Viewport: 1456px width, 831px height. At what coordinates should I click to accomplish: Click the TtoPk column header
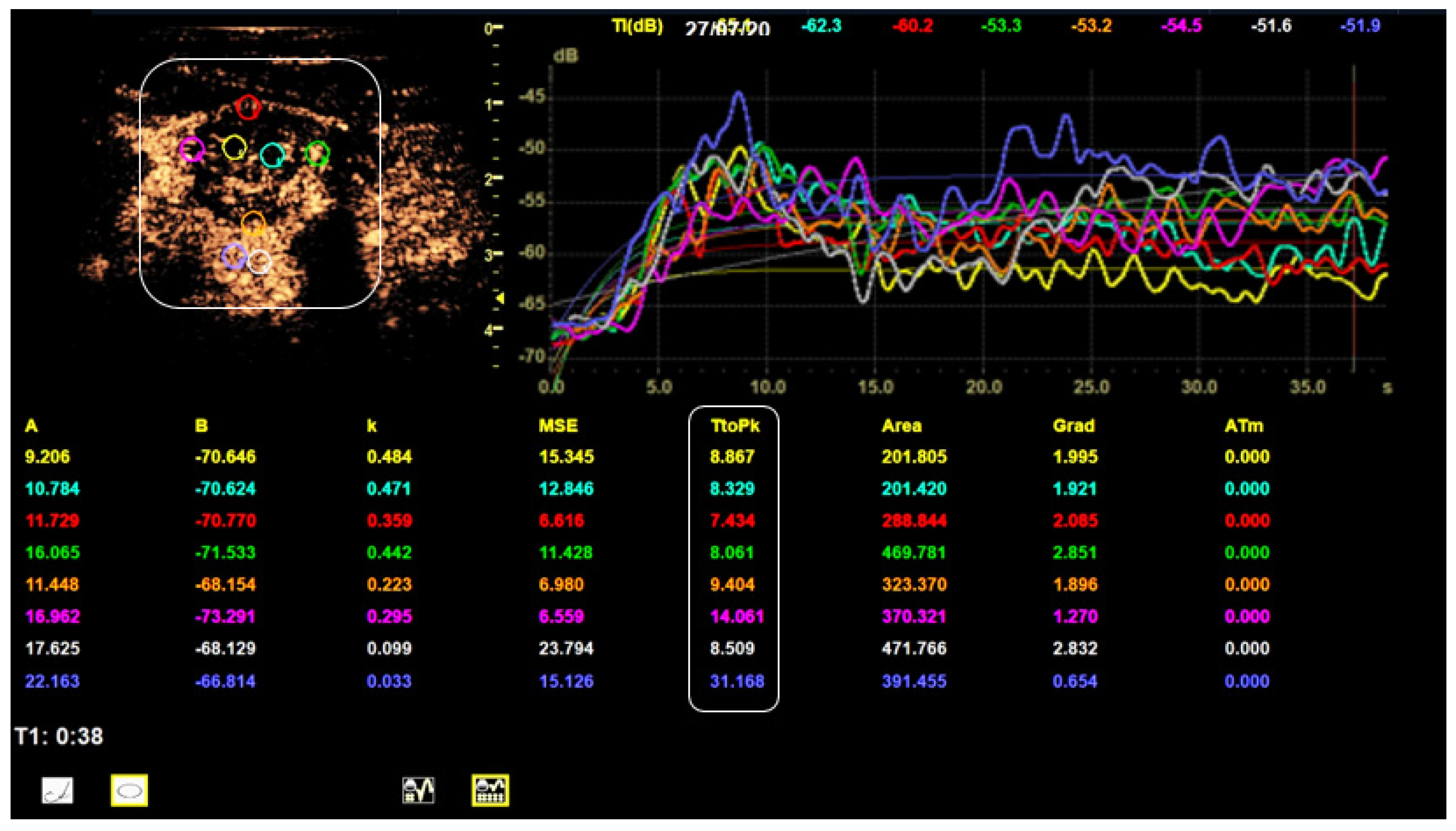(734, 426)
